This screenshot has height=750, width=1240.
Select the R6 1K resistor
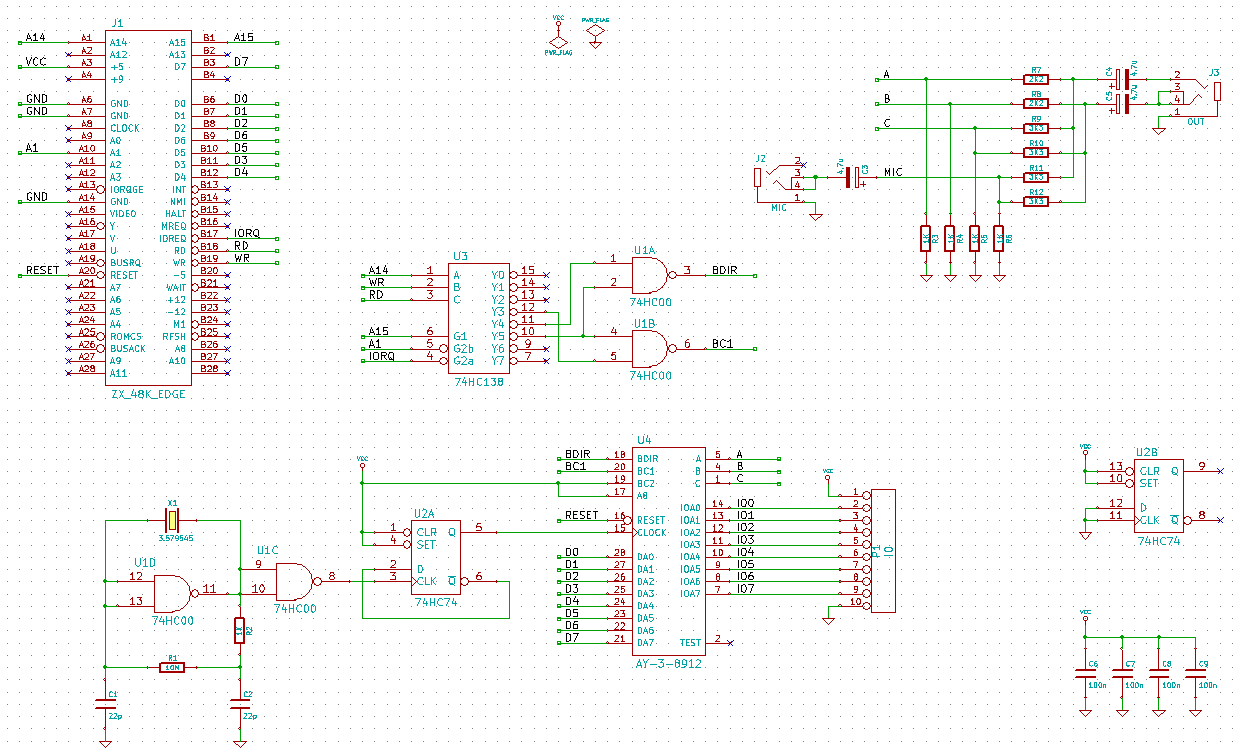point(999,238)
